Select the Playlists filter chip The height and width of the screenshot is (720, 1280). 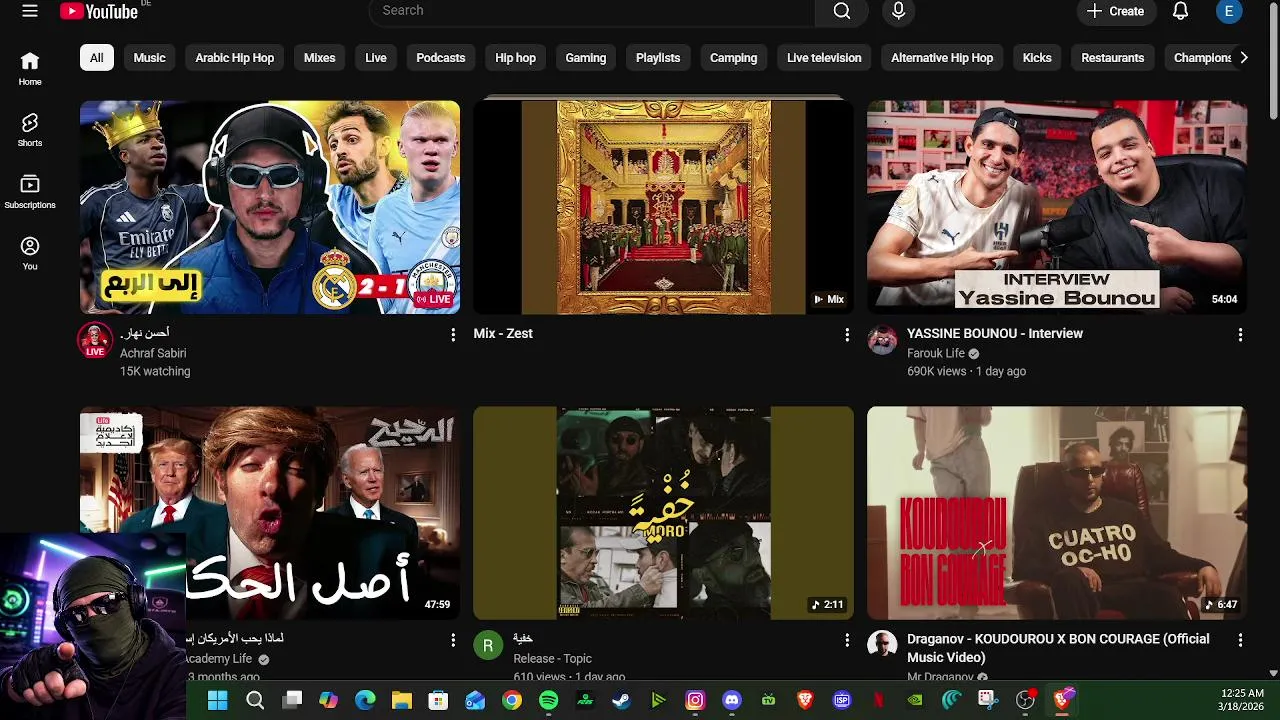(658, 58)
